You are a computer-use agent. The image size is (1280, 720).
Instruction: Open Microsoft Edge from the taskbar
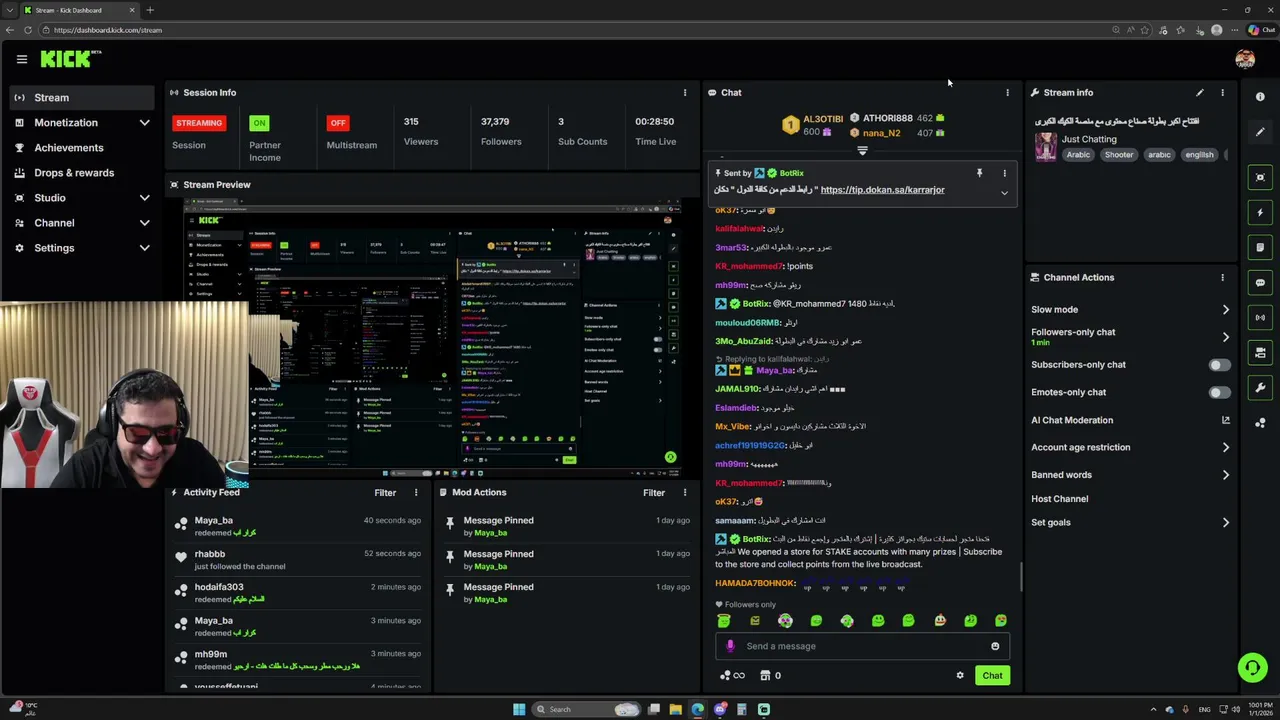pos(697,709)
